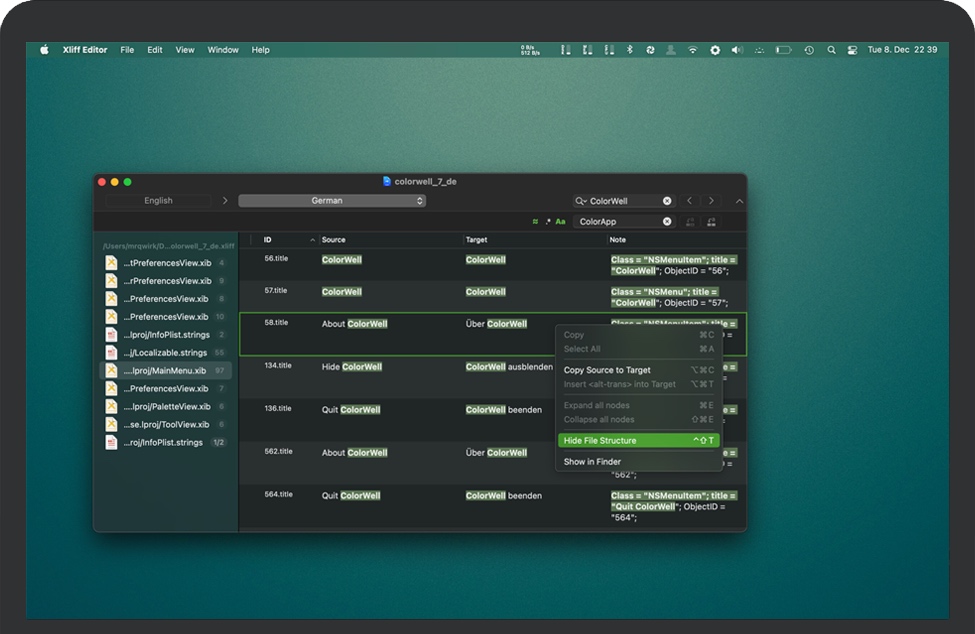
Task: Click the replace-all icon beside ColorApp
Action: pyautogui.click(x=711, y=222)
